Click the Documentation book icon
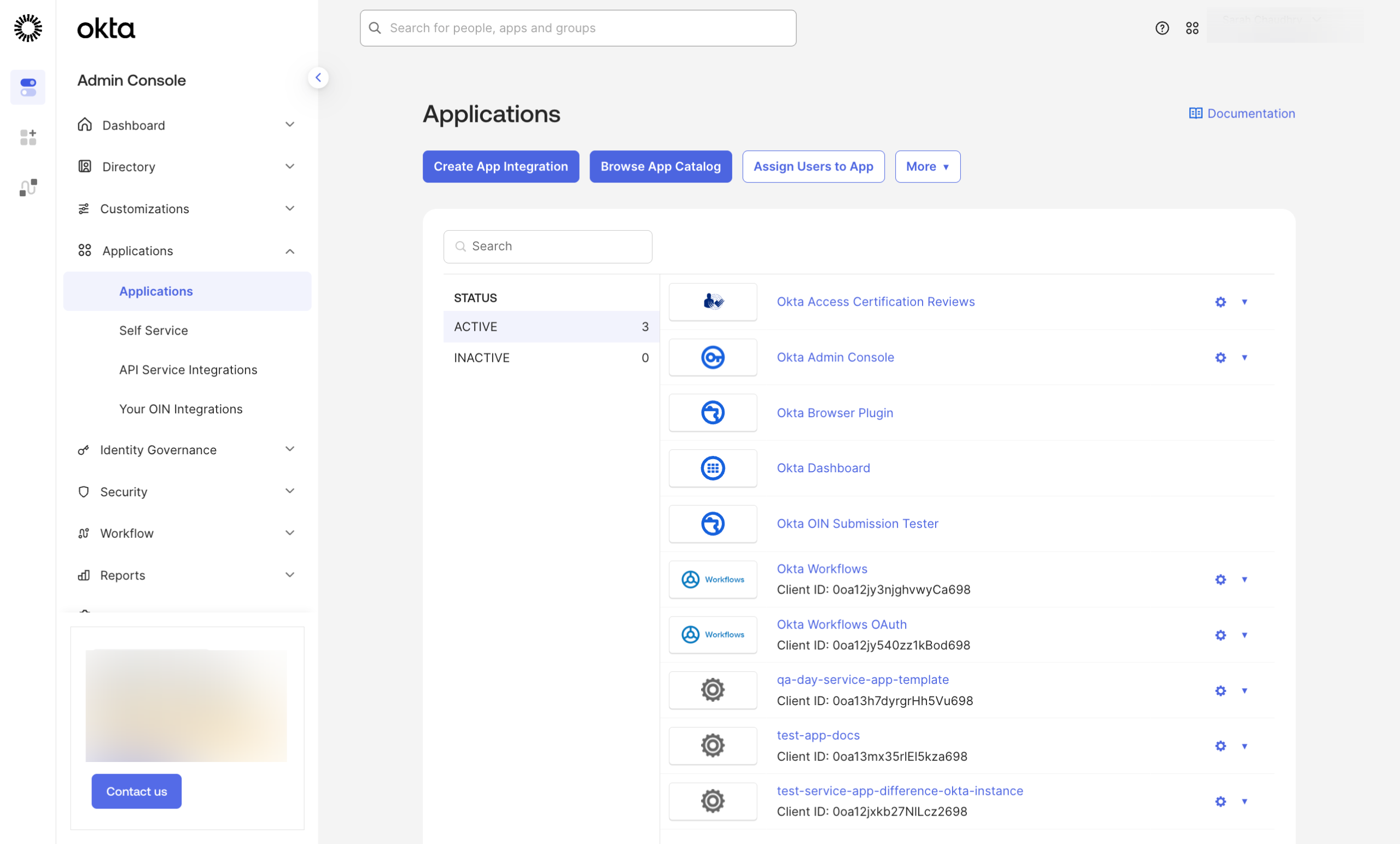Viewport: 1400px width, 844px height. tap(1195, 113)
